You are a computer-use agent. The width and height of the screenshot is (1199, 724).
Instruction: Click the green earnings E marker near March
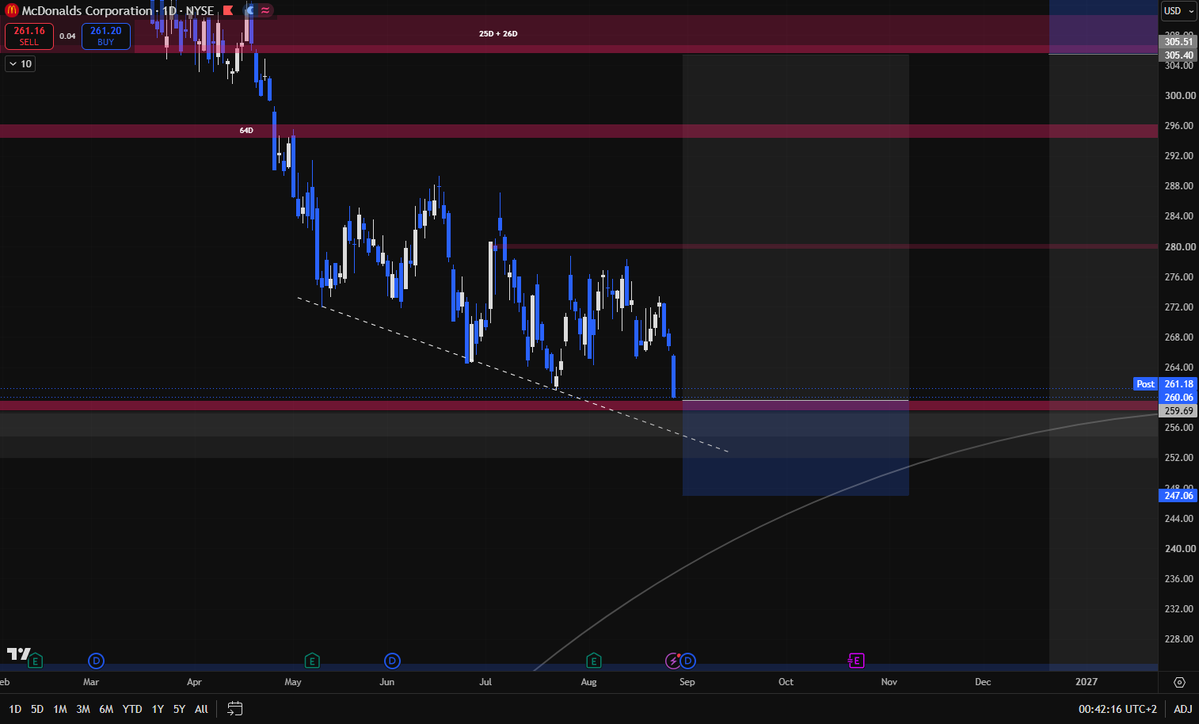pos(35,661)
